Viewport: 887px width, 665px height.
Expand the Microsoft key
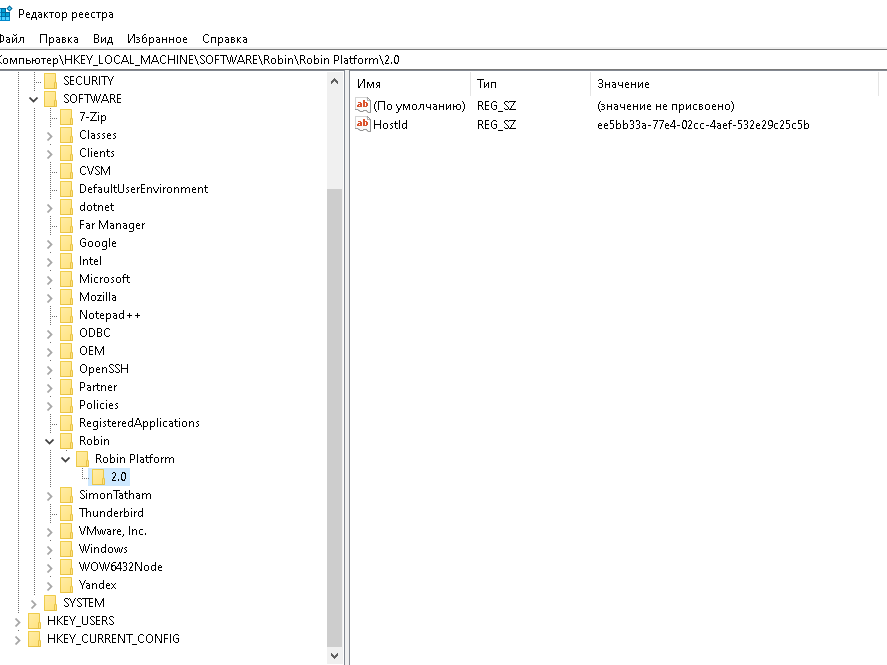tap(50, 279)
